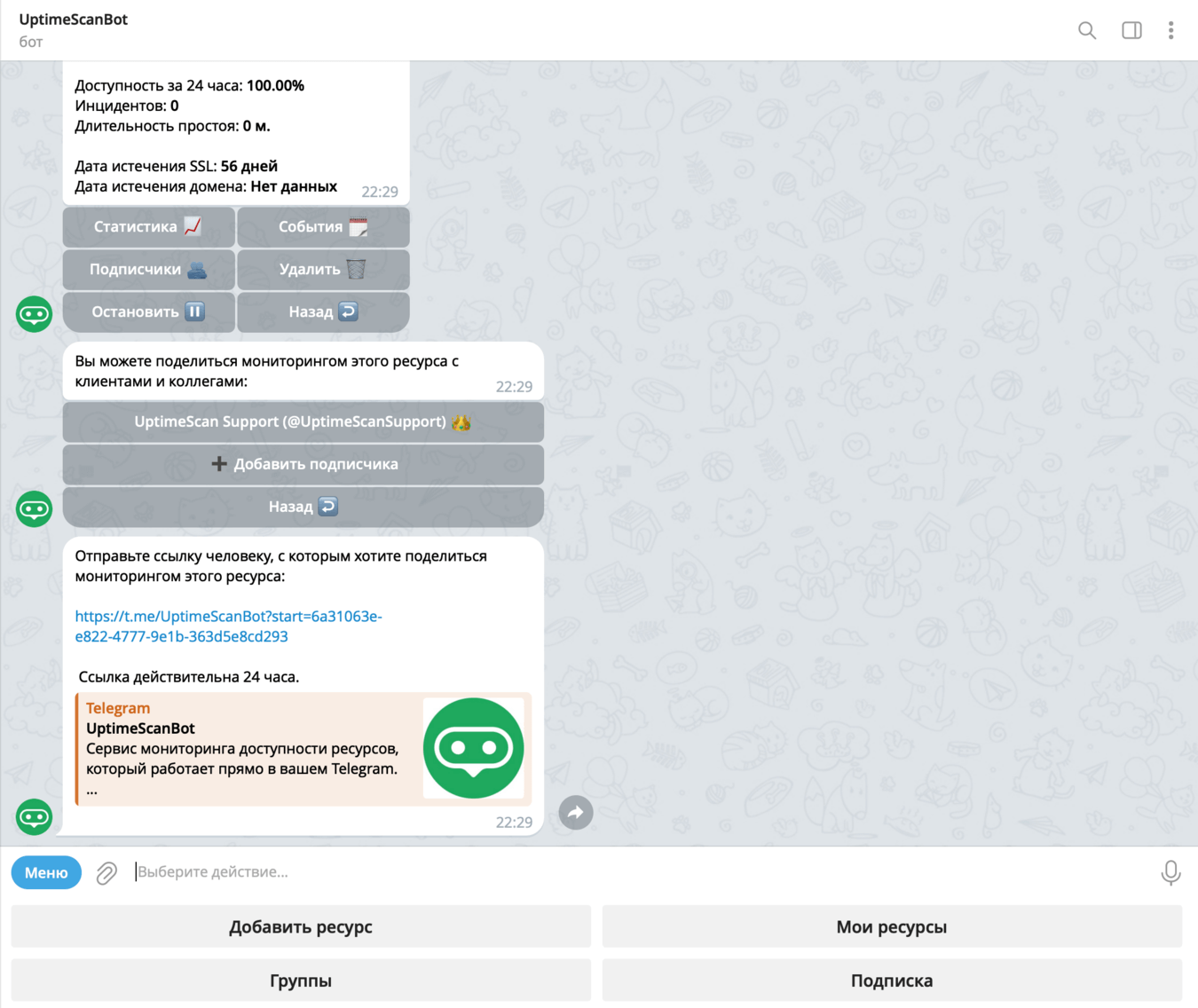The image size is (1198, 1008).
Task: Open the t.me/UptimeScanBot share link
Action: pos(228,626)
